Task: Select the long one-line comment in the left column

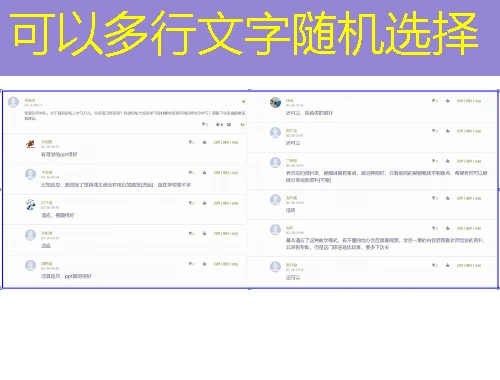Action: [116, 185]
